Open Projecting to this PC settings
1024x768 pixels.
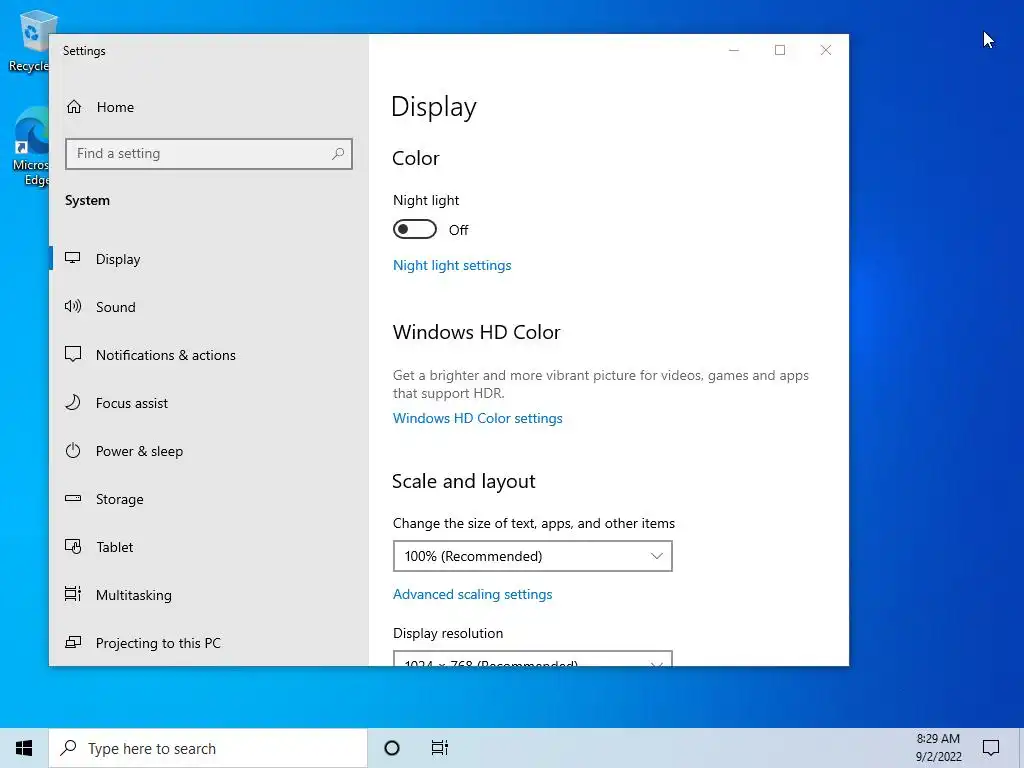tap(209, 643)
